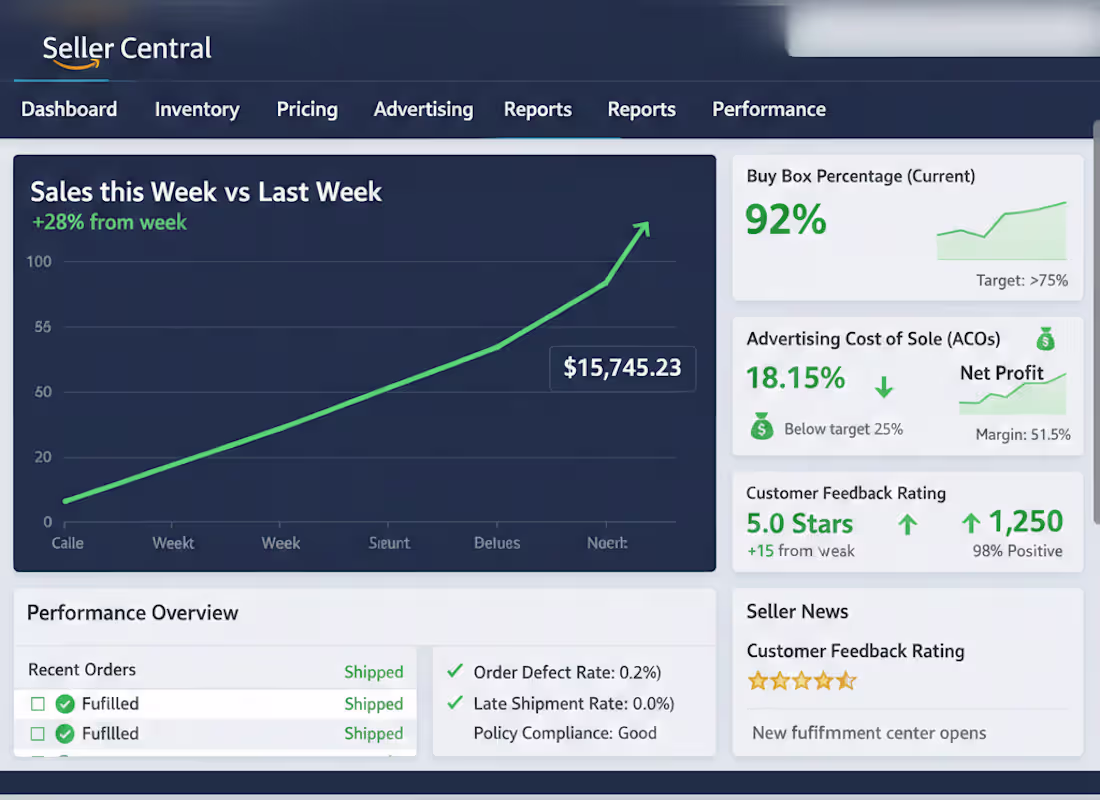Click the Performance Overview heading
Image resolution: width=1100 pixels, height=800 pixels.
(x=133, y=613)
